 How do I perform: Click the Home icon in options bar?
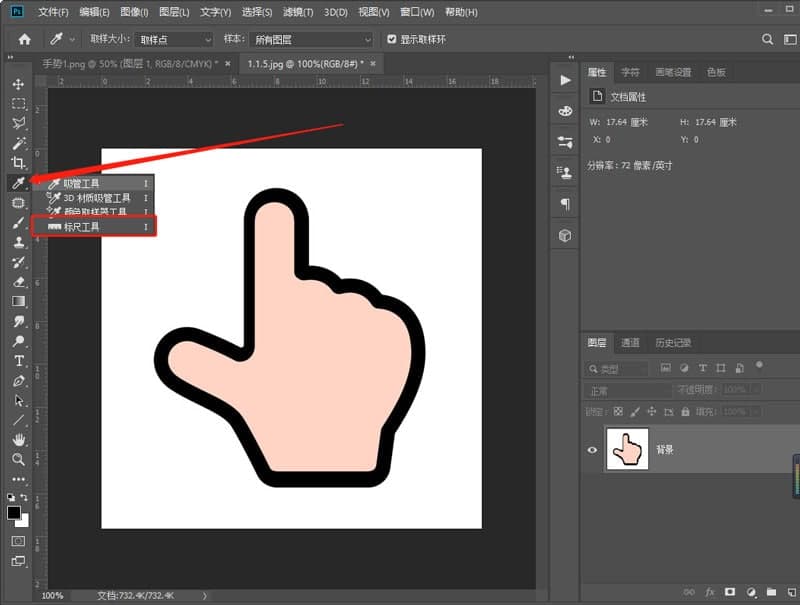click(x=24, y=39)
